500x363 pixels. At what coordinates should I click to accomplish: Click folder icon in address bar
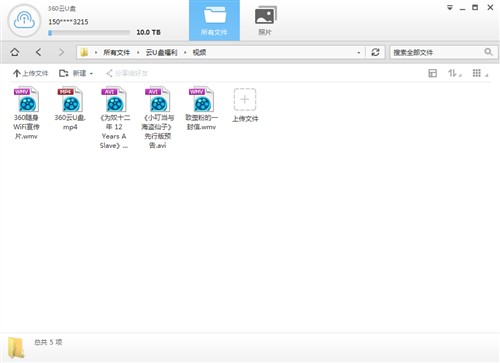click(x=84, y=52)
